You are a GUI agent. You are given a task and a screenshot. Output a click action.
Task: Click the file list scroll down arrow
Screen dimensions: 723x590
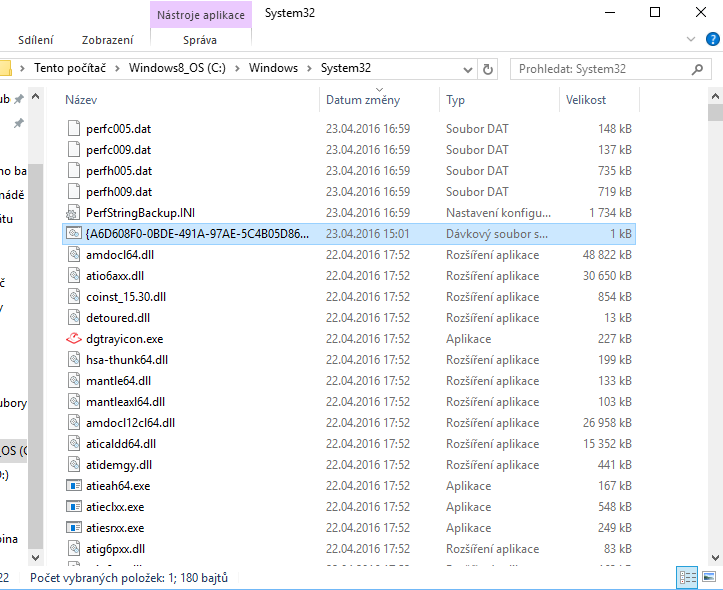(715, 558)
